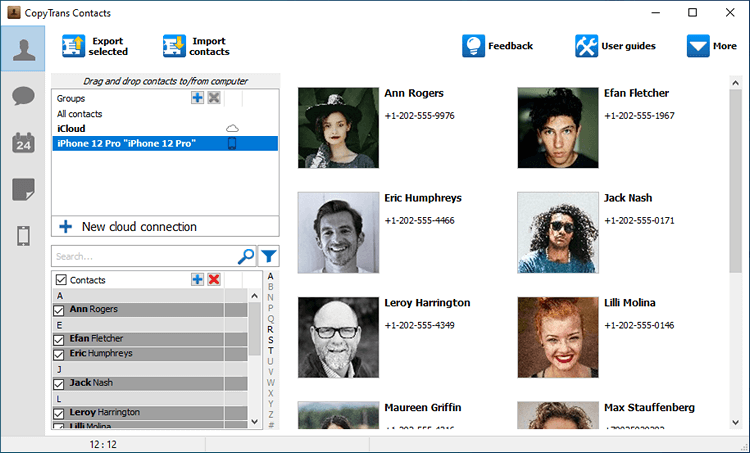Click the iPhone device icon in groups
Screen dimensions: 750x453
pyautogui.click(x=232, y=144)
